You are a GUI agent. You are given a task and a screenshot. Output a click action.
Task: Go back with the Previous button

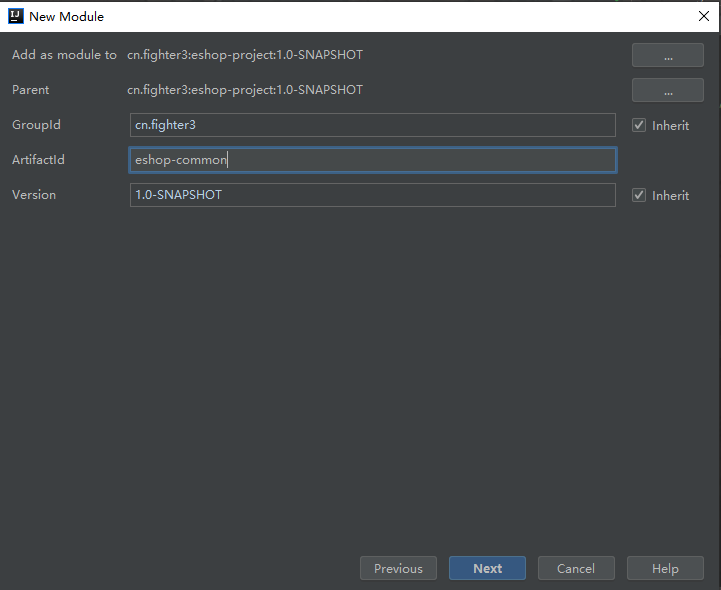pos(398,568)
